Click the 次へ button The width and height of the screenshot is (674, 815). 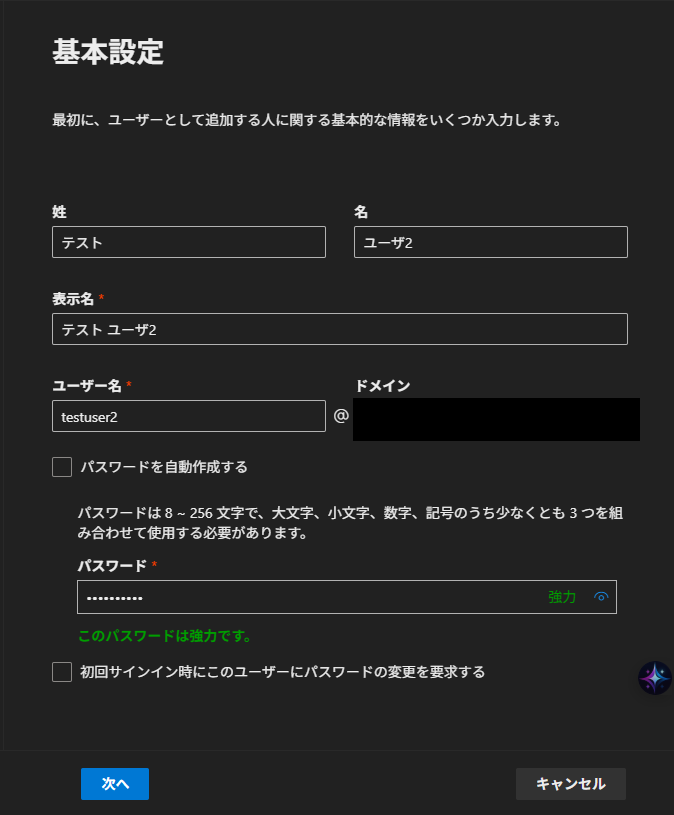[115, 784]
